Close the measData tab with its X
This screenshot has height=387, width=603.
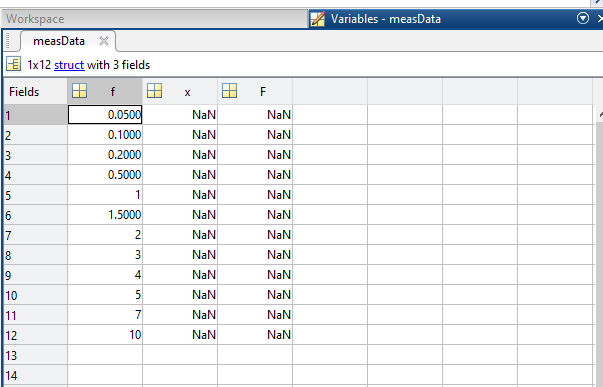click(x=104, y=41)
